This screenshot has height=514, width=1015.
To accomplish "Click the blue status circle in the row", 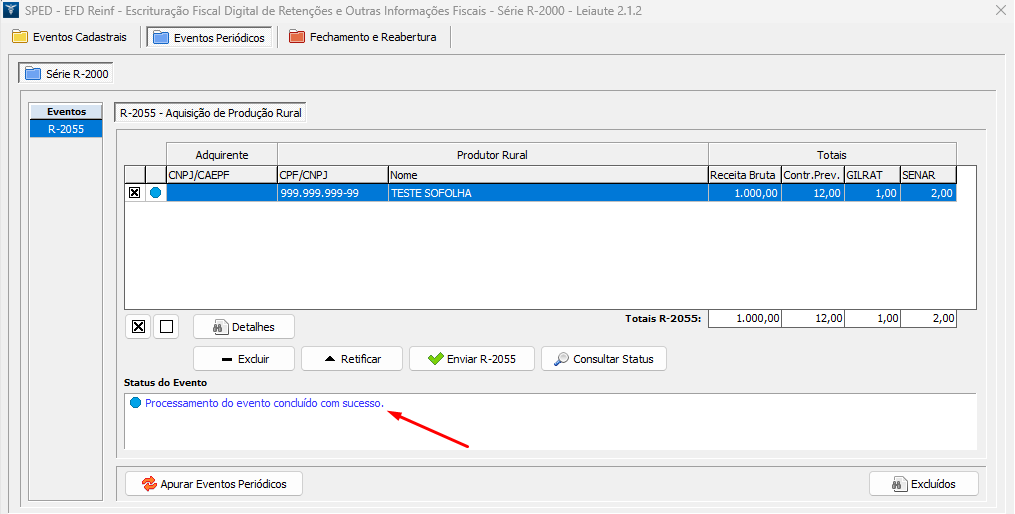I will 155,193.
